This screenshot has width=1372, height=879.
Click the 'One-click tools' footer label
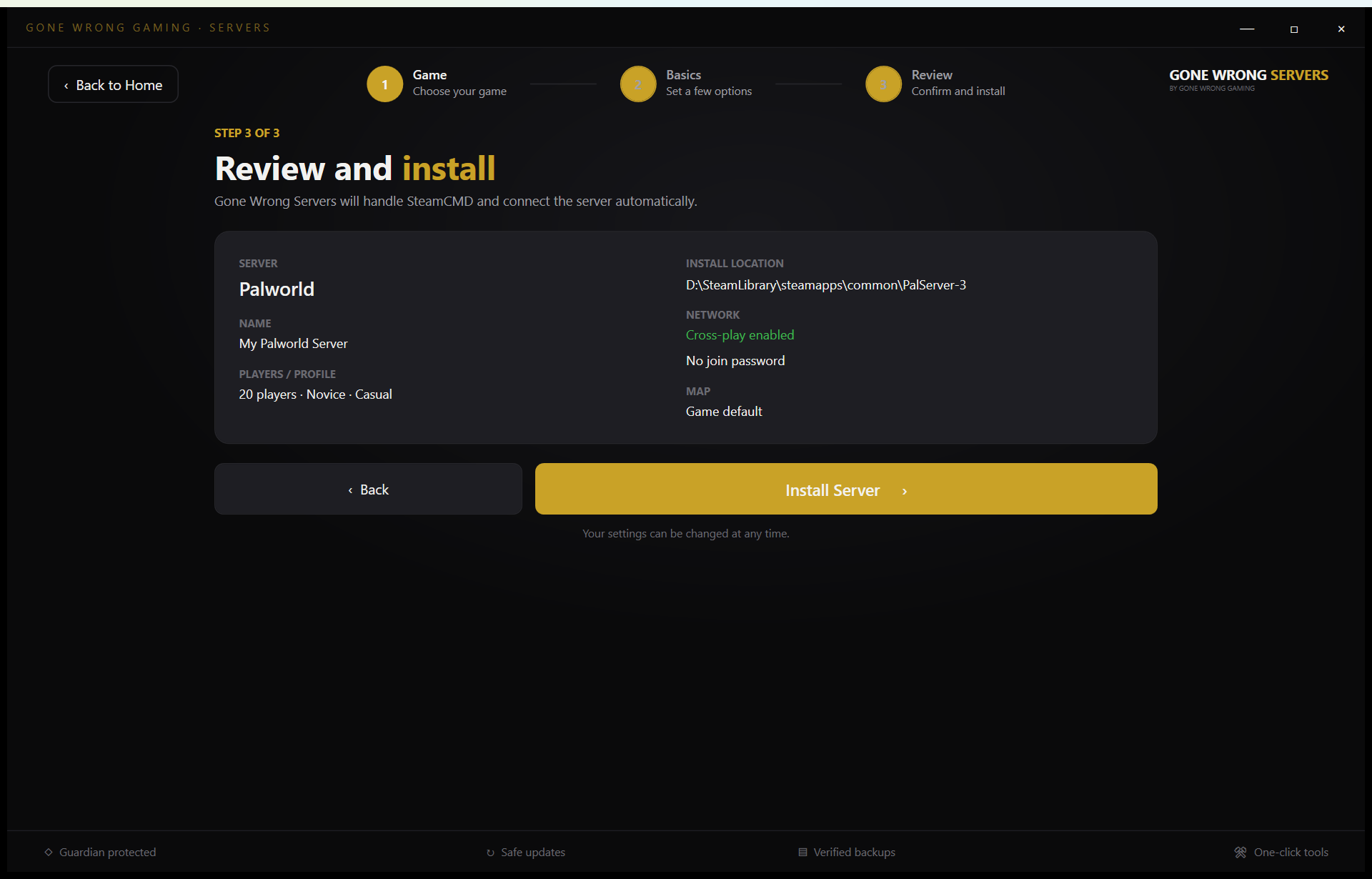coord(1291,852)
